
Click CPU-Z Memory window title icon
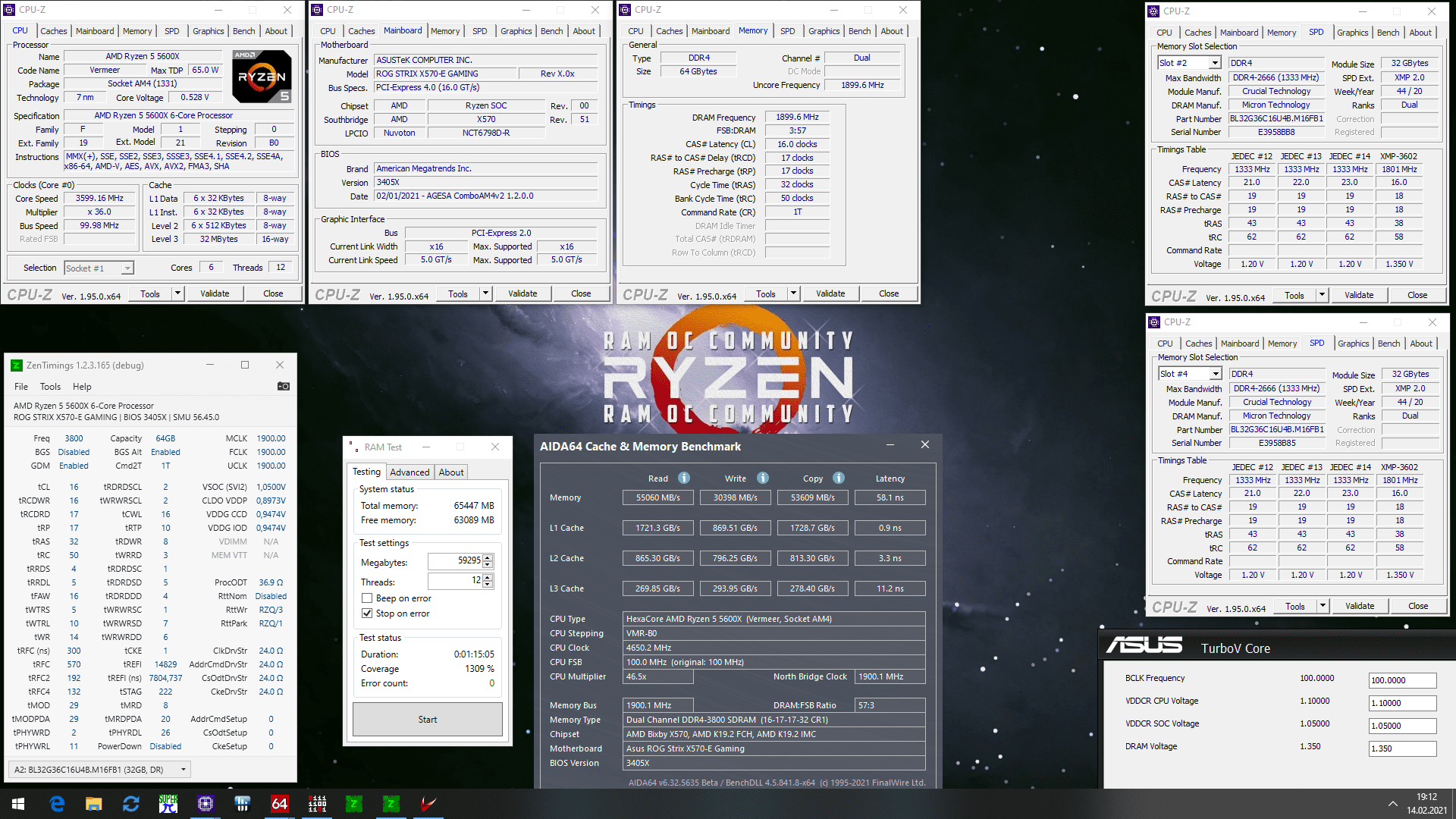point(626,10)
